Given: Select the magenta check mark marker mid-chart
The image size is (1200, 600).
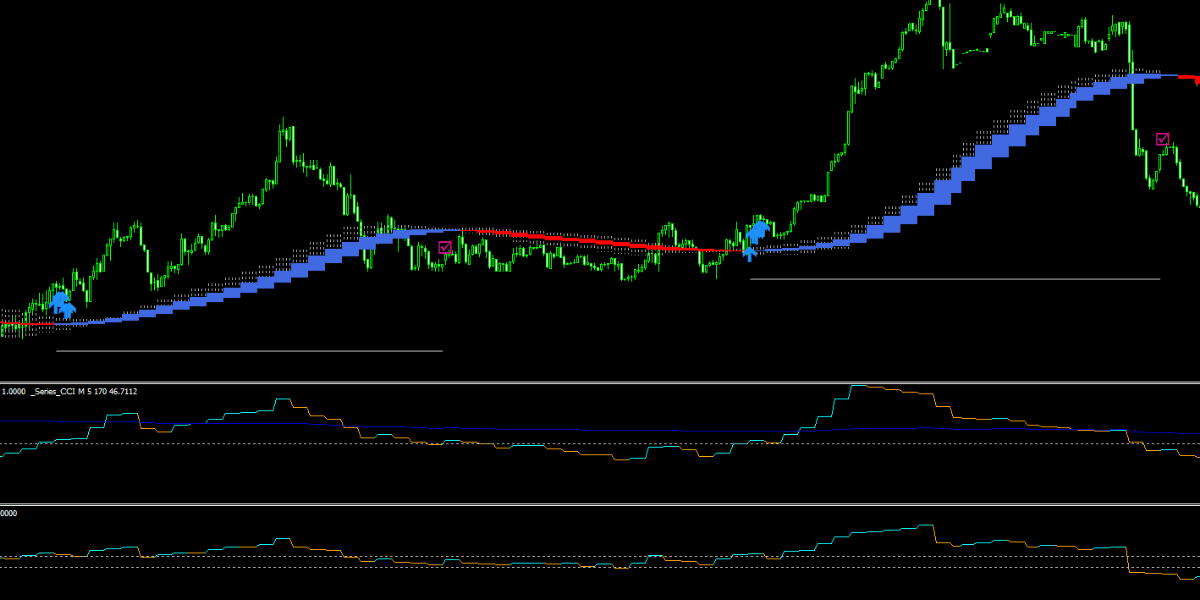Looking at the screenshot, I should [445, 246].
